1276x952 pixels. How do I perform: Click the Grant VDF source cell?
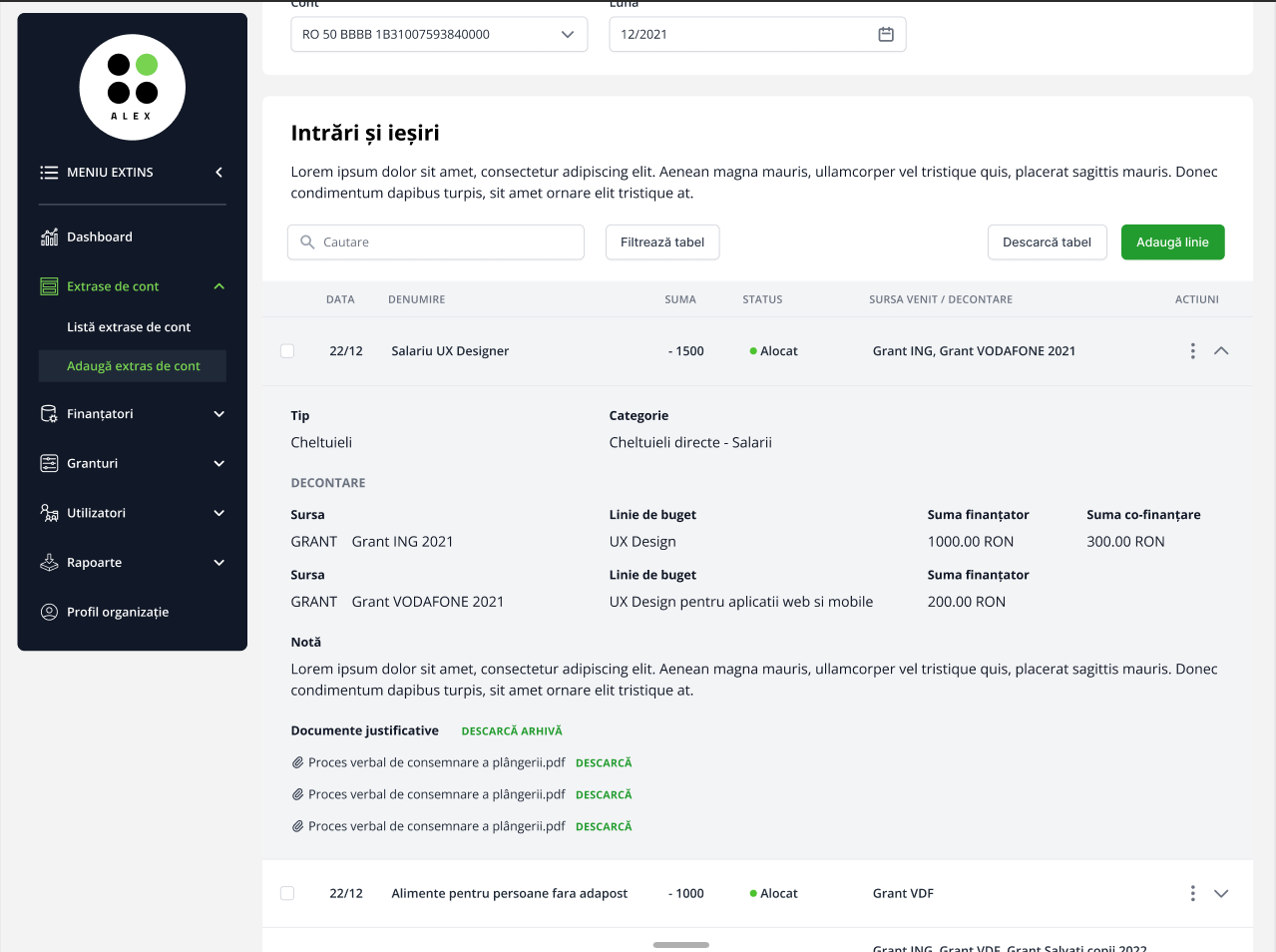(903, 893)
